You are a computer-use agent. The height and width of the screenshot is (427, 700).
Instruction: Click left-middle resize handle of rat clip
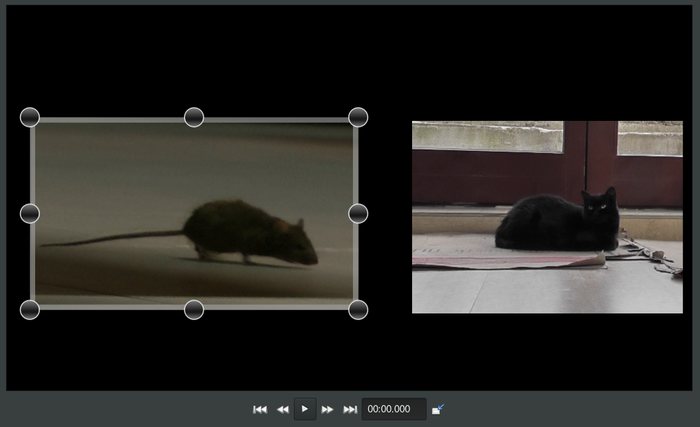point(30,213)
